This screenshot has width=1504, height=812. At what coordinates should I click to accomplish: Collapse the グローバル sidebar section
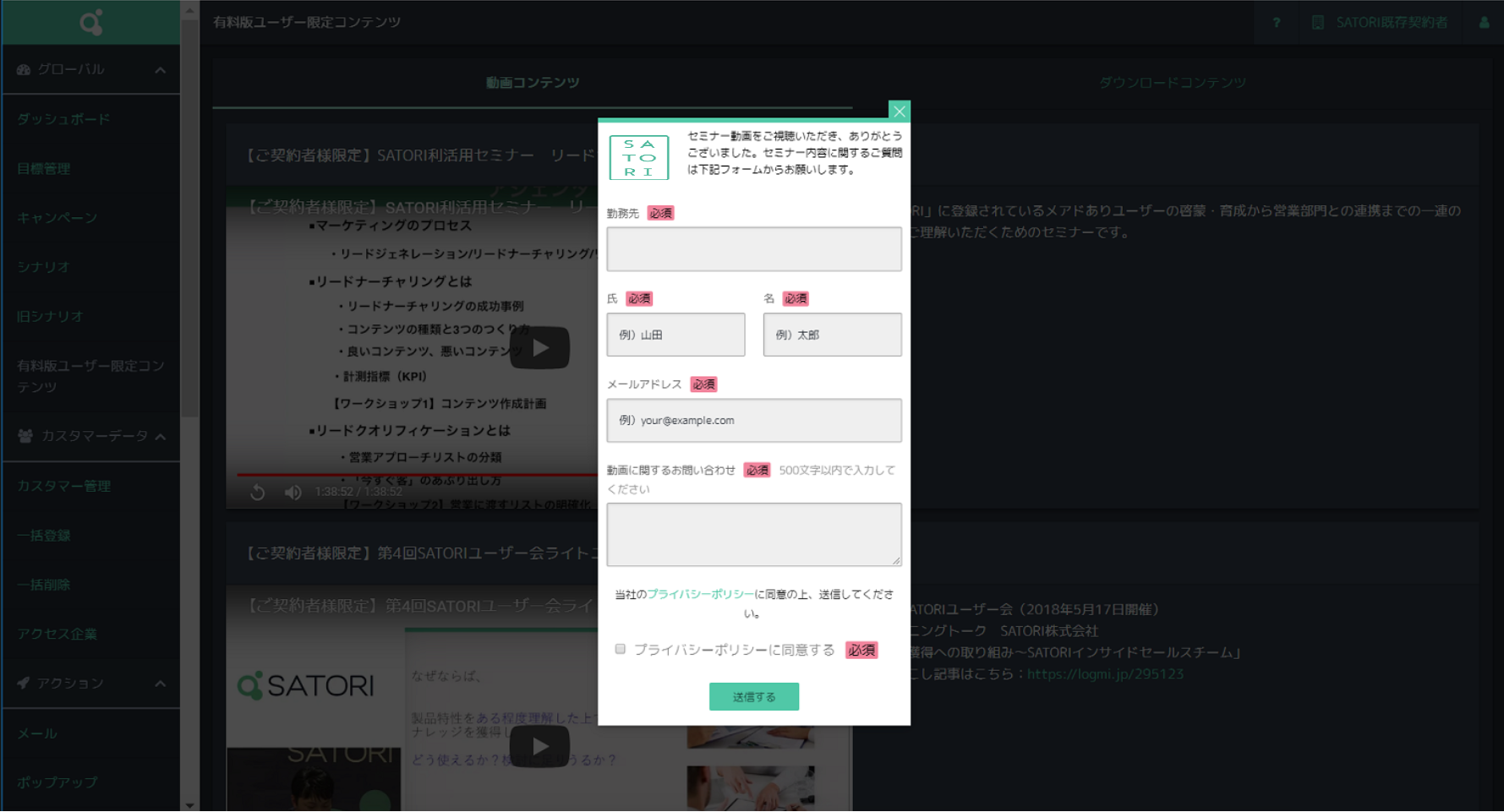(160, 70)
